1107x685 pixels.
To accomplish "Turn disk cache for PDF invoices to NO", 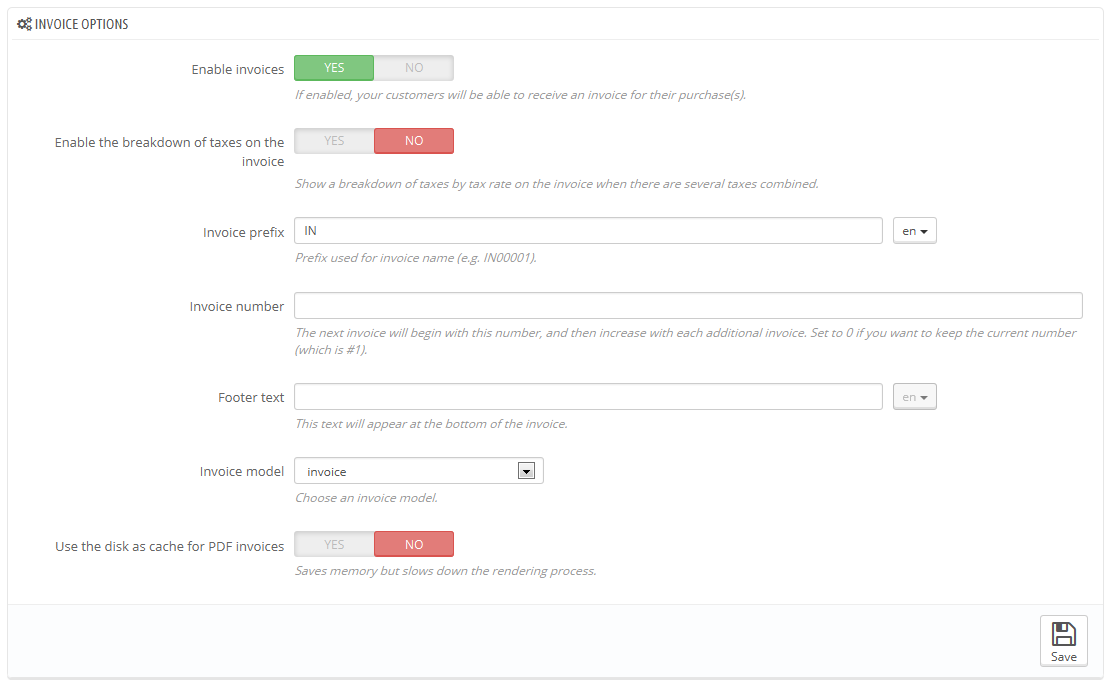I will pyautogui.click(x=414, y=544).
